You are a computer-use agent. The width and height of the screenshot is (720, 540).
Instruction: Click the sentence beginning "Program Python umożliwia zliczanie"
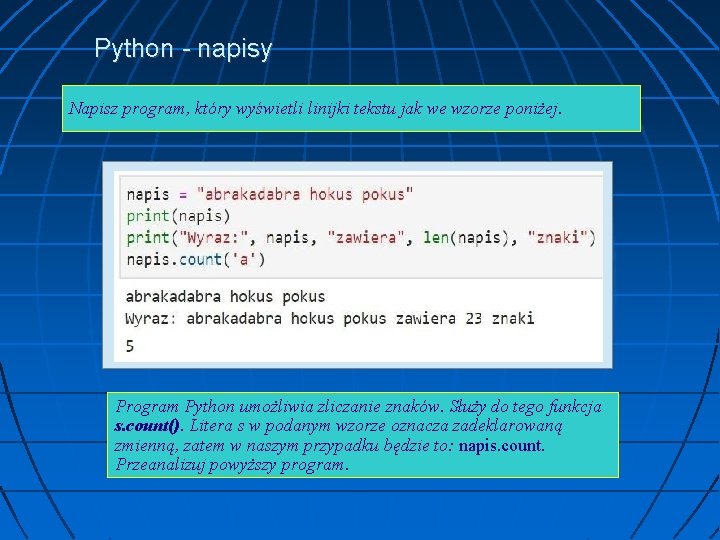278,406
